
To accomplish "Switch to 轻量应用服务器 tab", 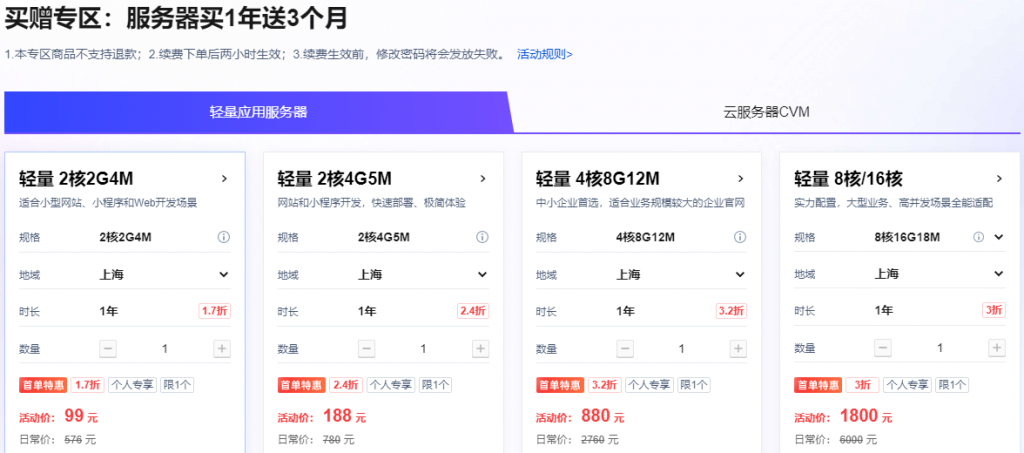I will point(258,112).
